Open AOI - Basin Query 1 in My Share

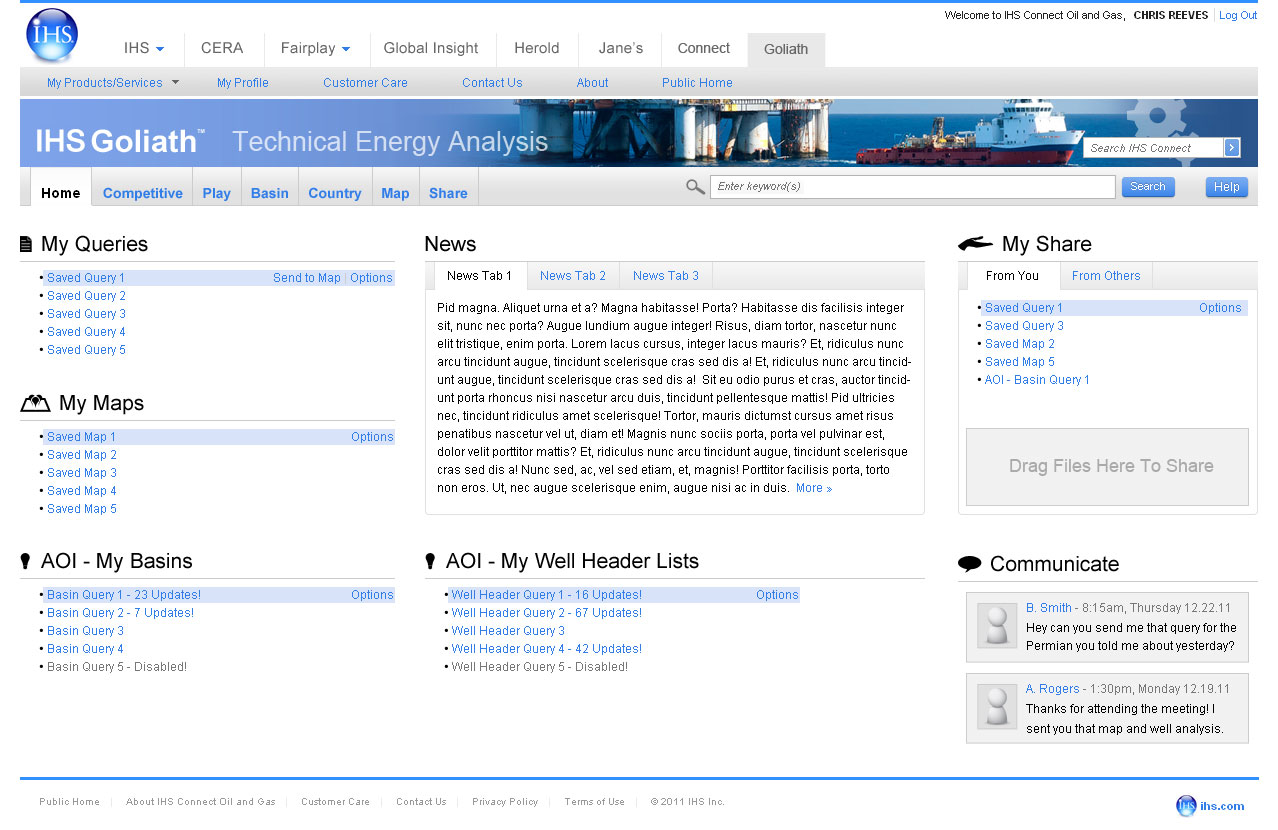[1037, 380]
